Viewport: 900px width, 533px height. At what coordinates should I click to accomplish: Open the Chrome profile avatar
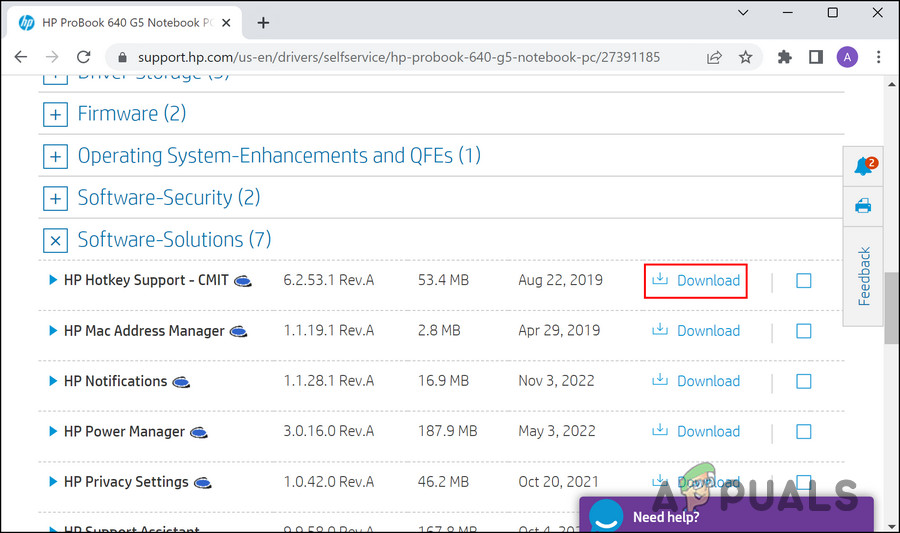tap(846, 57)
